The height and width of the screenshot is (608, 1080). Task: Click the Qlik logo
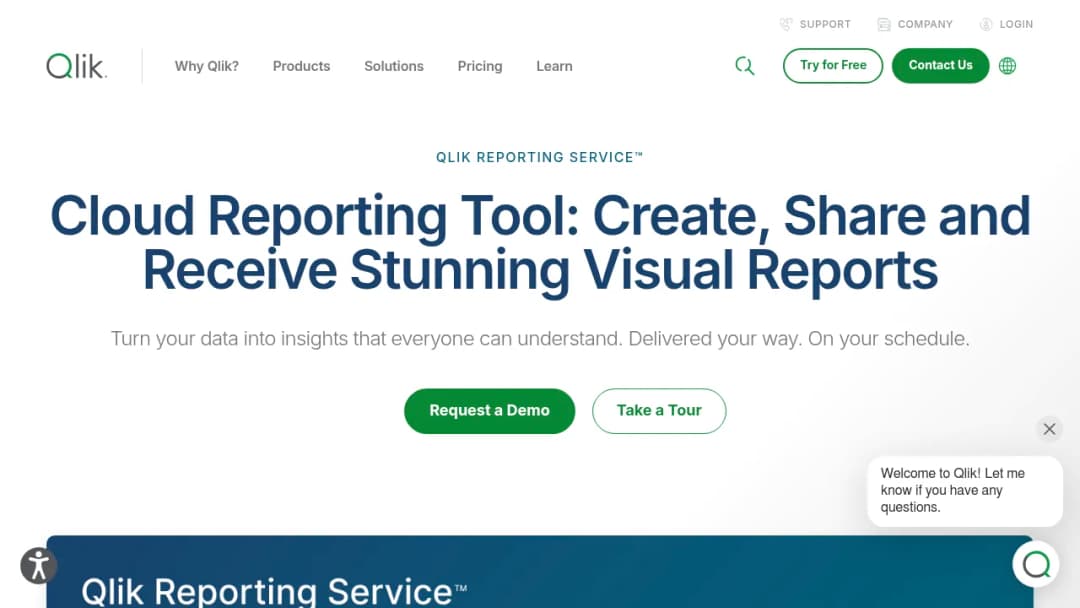(76, 66)
